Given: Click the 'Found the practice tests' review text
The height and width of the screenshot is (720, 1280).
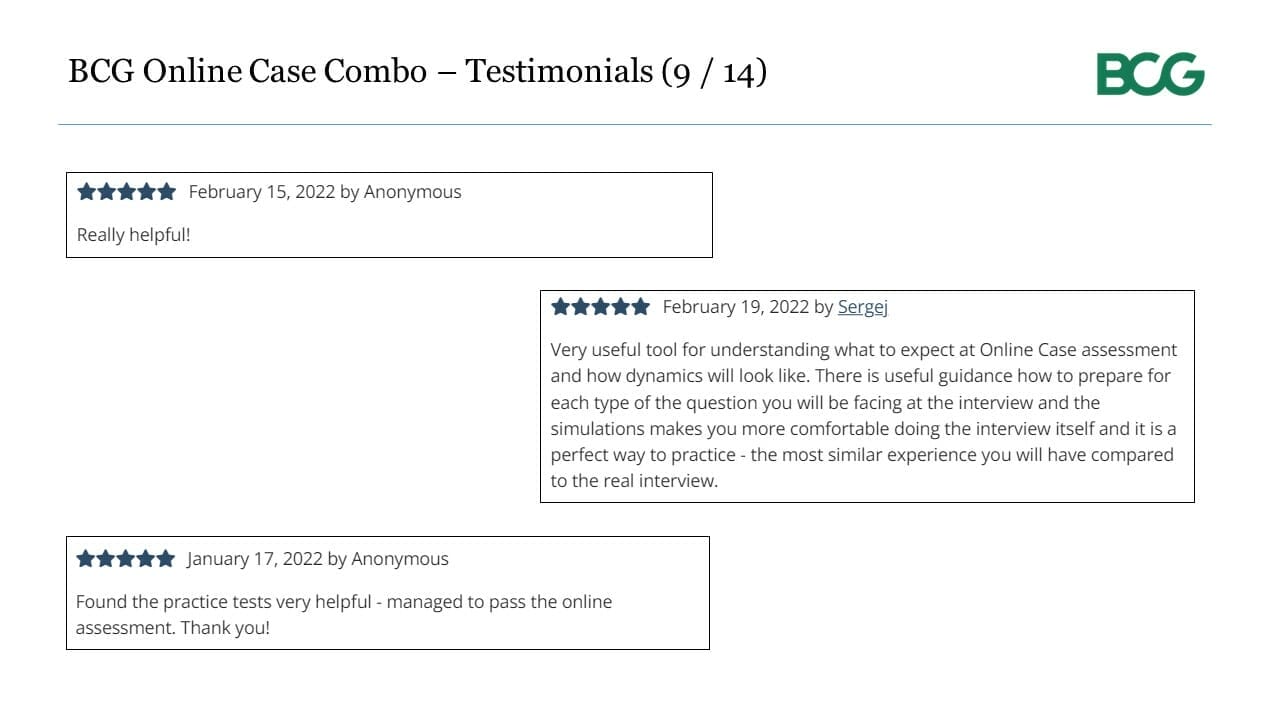Looking at the screenshot, I should tap(344, 615).
